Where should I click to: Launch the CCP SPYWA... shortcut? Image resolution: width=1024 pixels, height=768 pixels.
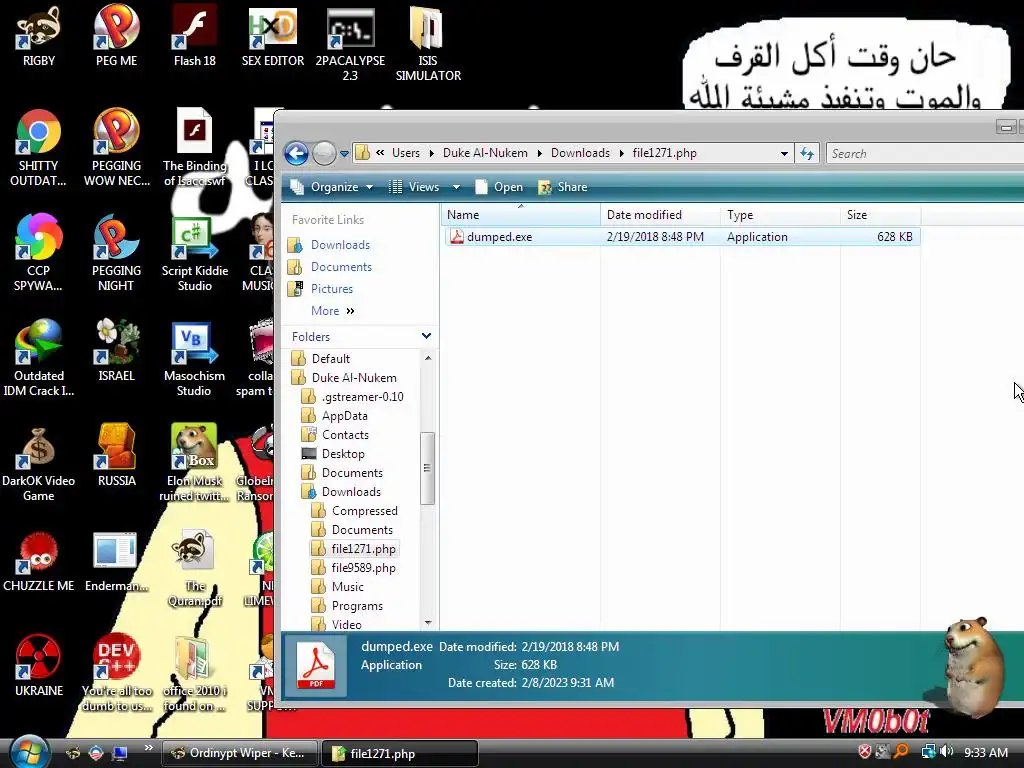(39, 252)
